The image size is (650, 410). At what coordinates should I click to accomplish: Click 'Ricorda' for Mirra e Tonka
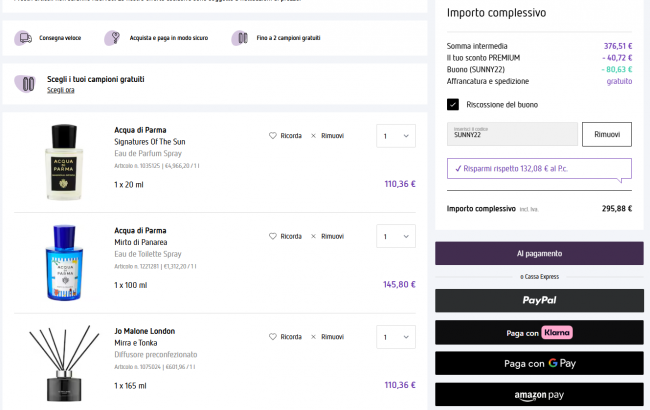click(x=291, y=337)
